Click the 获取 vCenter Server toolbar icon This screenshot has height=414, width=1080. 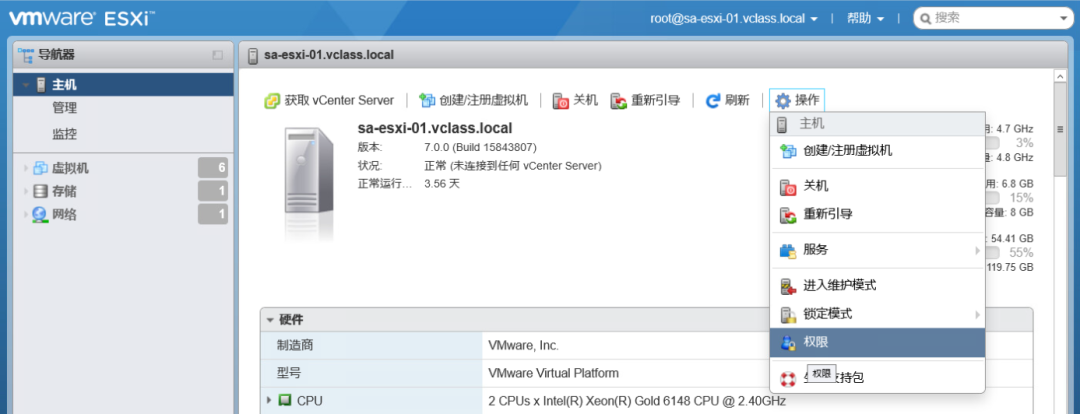click(271, 100)
